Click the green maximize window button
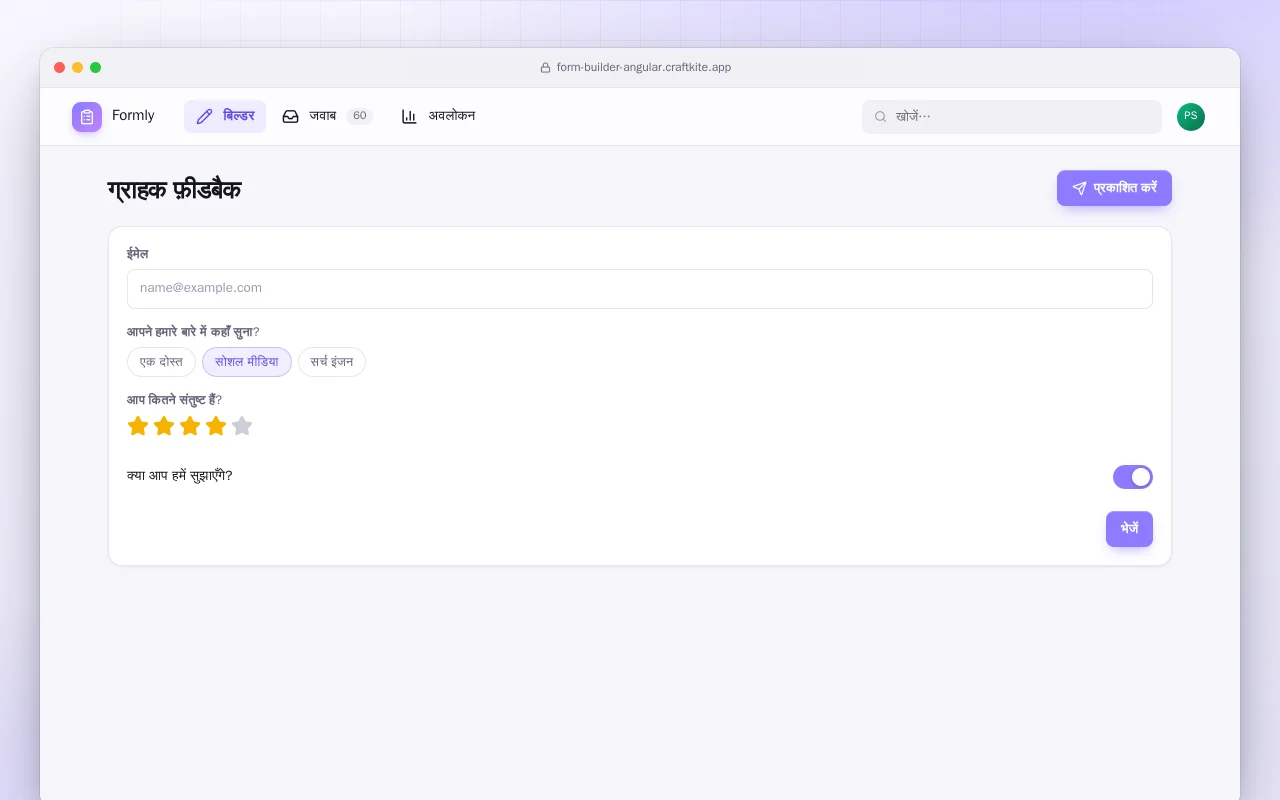Screen dimensions: 1280x800 tap(96, 68)
